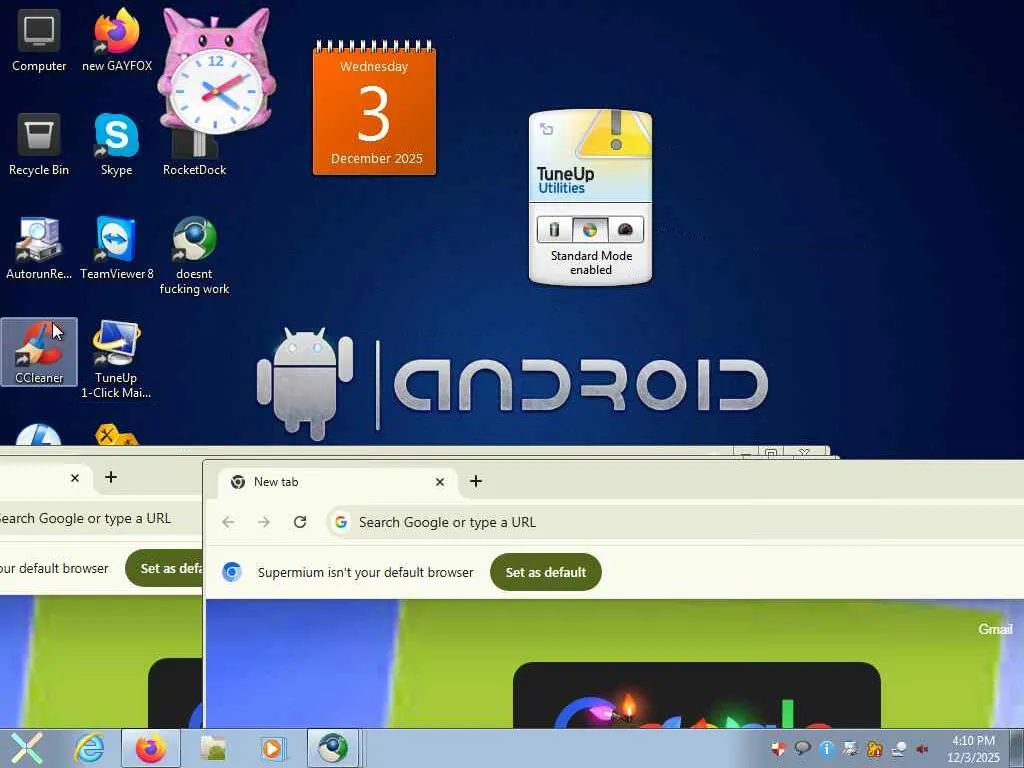Click the blue info tray icon
1024x768 pixels.
tap(826, 748)
